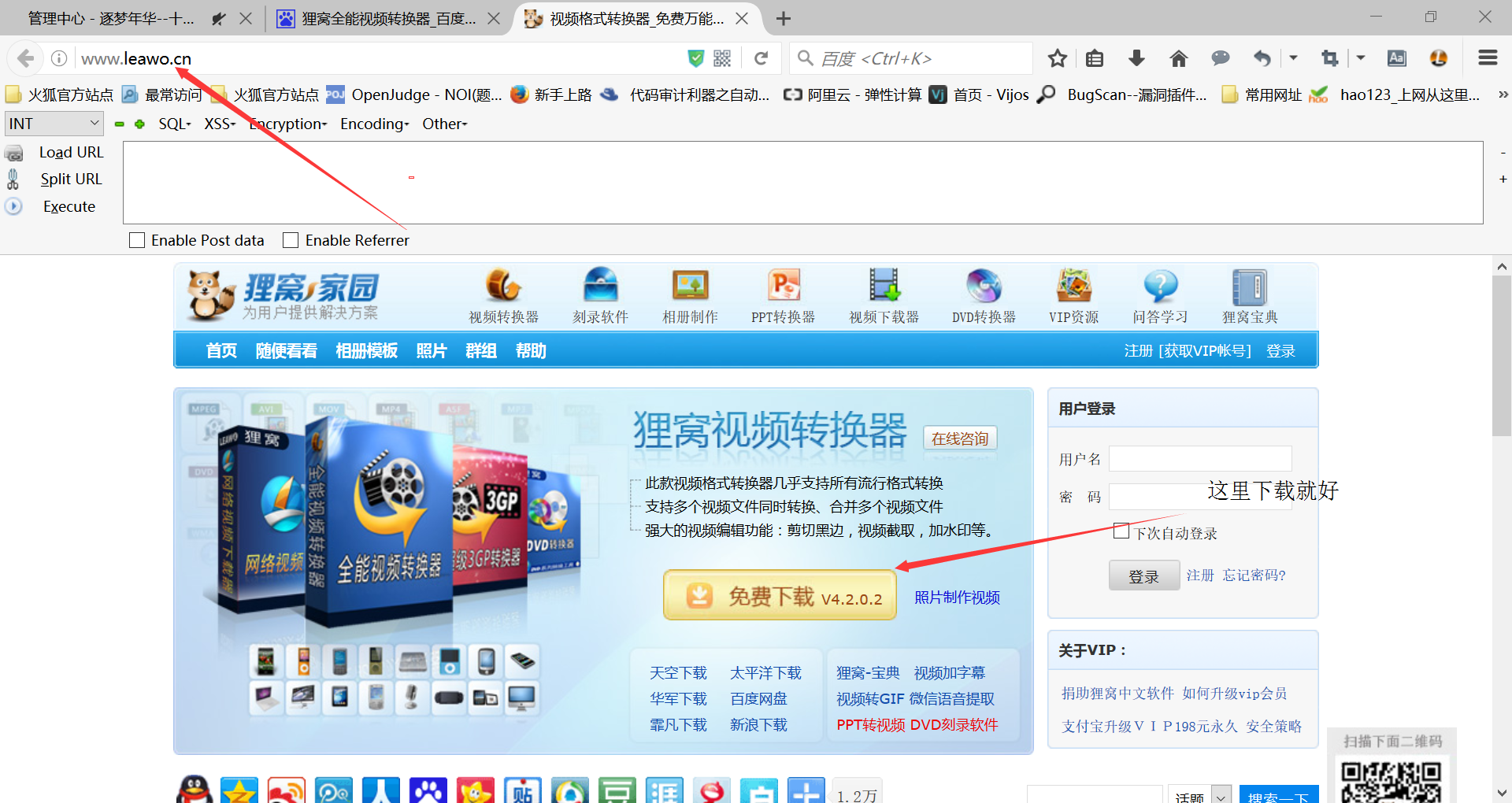Open the 狸窝宝典 category icon
Viewport: 1512px width, 803px height.
click(1250, 296)
